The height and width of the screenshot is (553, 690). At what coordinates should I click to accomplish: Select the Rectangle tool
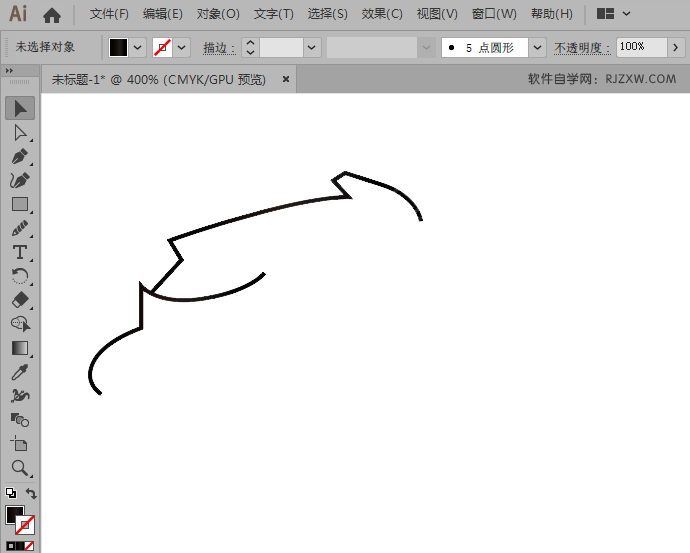point(20,204)
